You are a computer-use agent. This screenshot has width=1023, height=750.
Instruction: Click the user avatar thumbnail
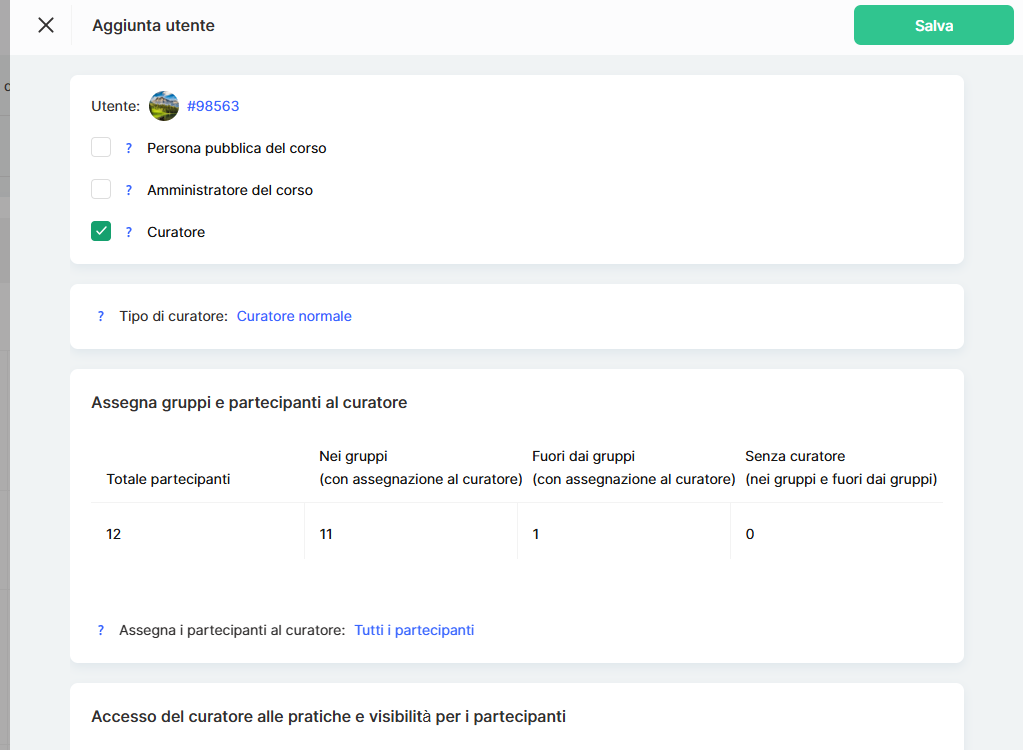[x=164, y=106]
